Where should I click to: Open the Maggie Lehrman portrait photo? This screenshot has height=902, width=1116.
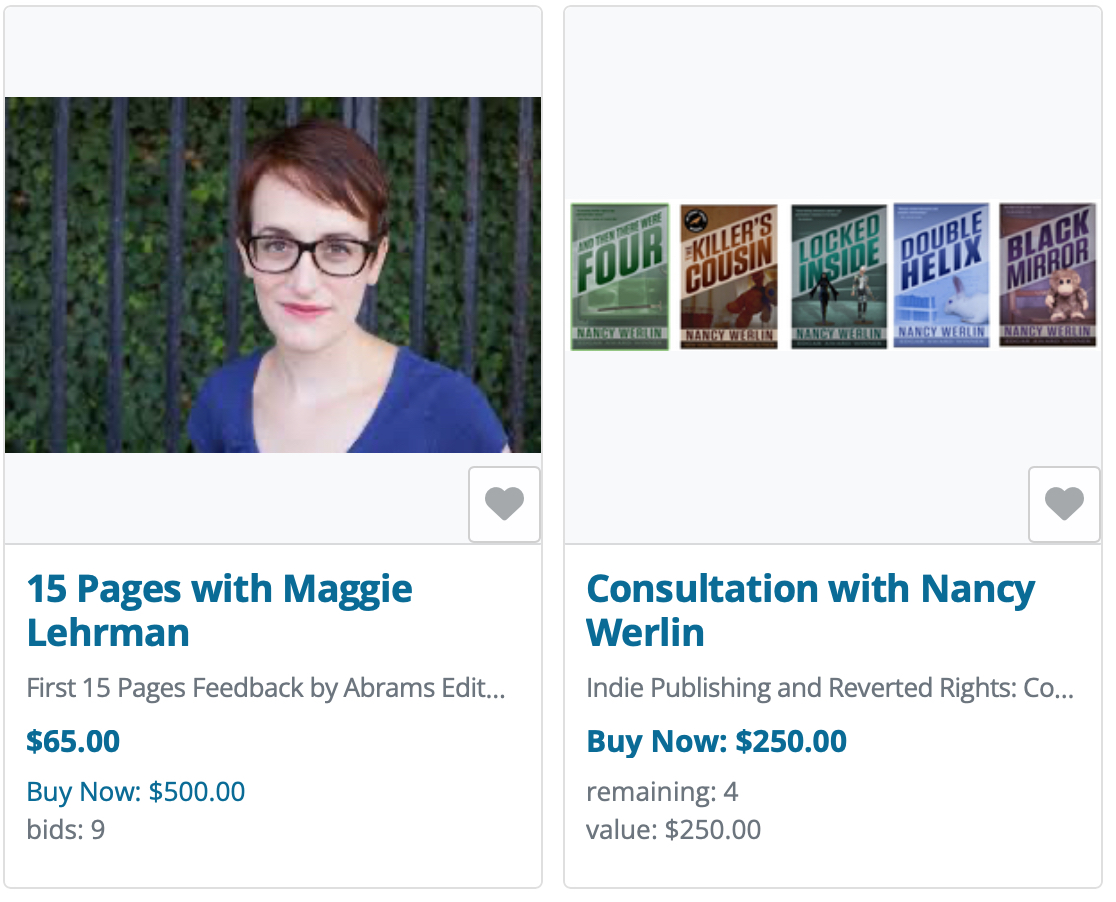tap(273, 275)
